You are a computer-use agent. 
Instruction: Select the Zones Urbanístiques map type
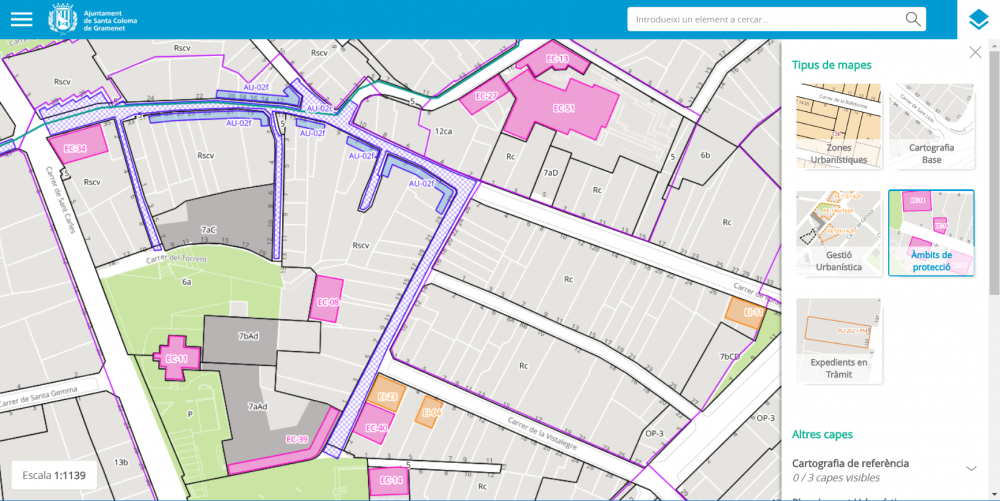click(x=839, y=125)
